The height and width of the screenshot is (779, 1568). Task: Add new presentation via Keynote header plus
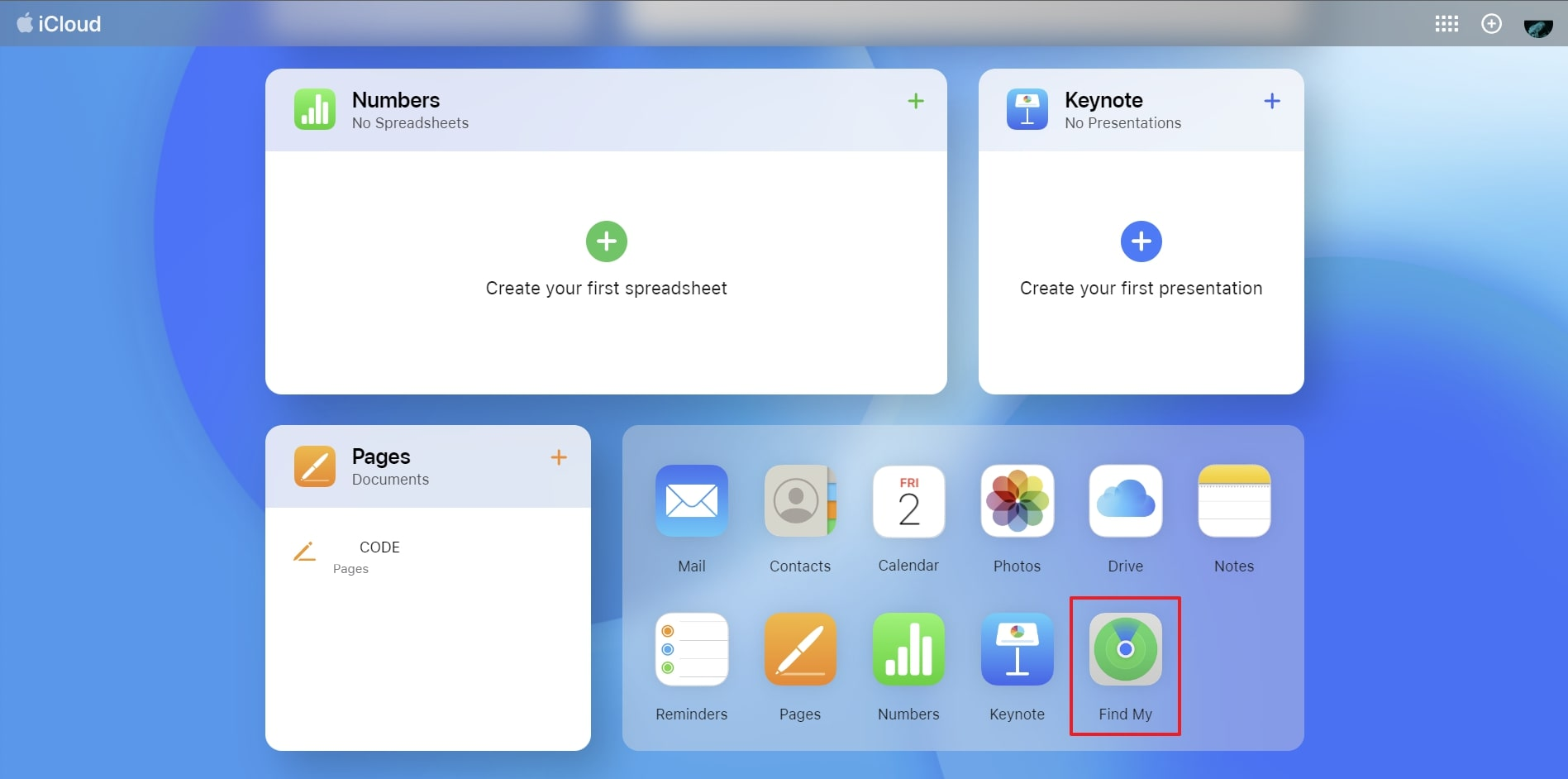[1272, 101]
